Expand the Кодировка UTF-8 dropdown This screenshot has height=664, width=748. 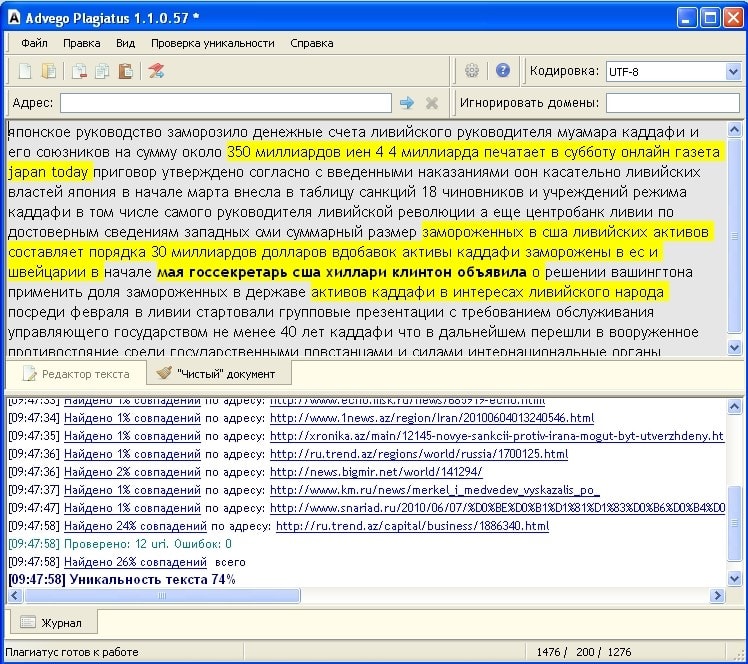point(732,71)
